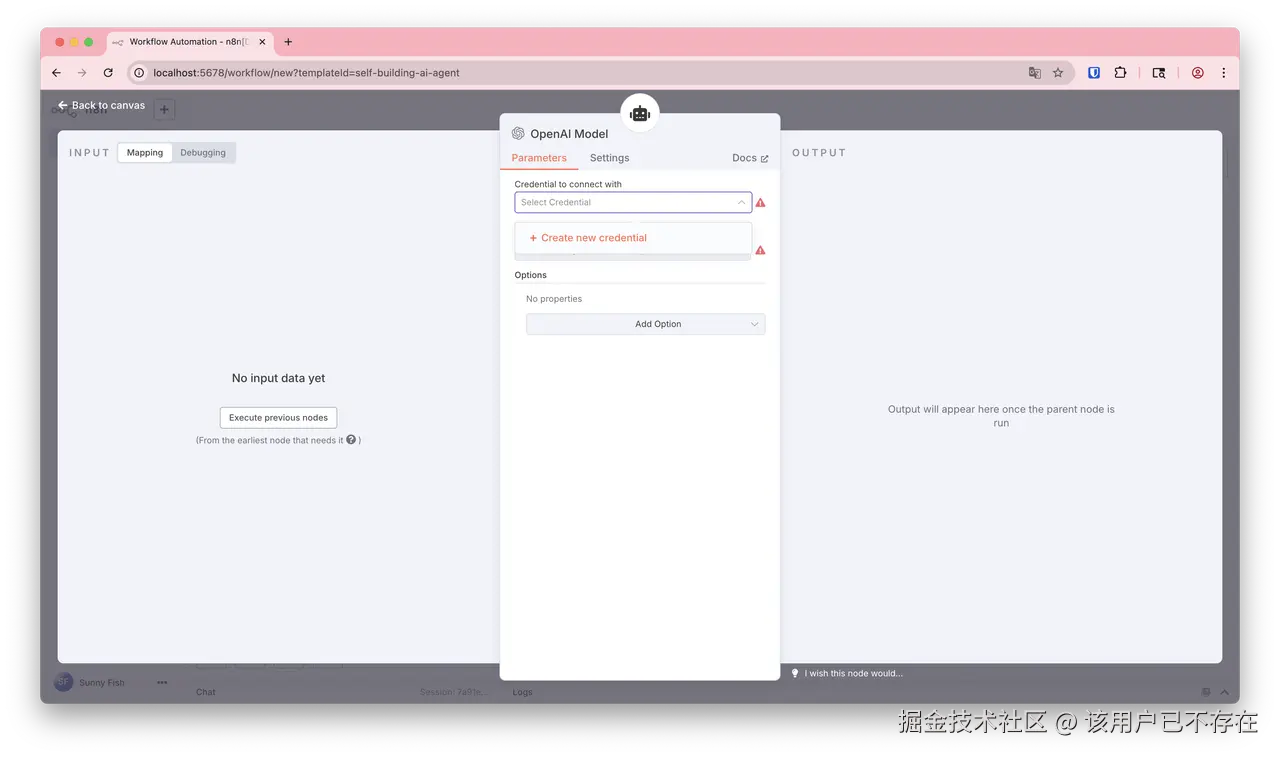The image size is (1280, 757).
Task: Switch to the Settings tab
Action: (x=609, y=158)
